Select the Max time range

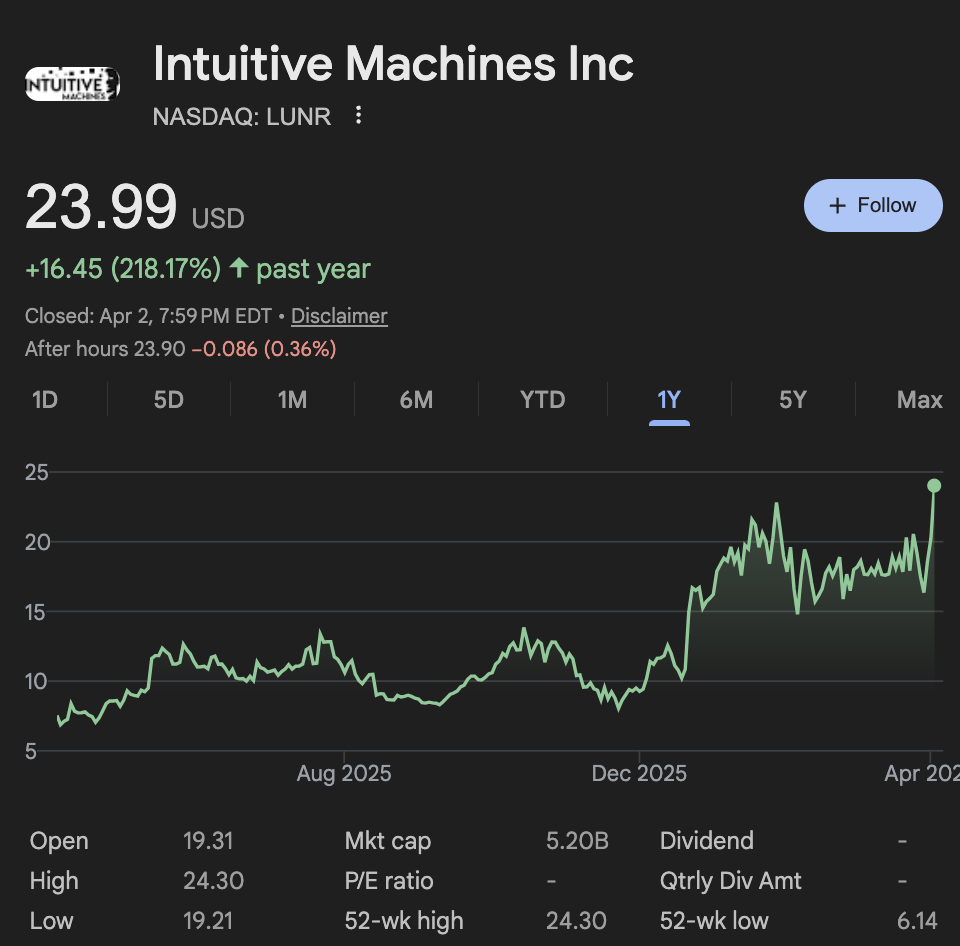pyautogui.click(x=919, y=400)
